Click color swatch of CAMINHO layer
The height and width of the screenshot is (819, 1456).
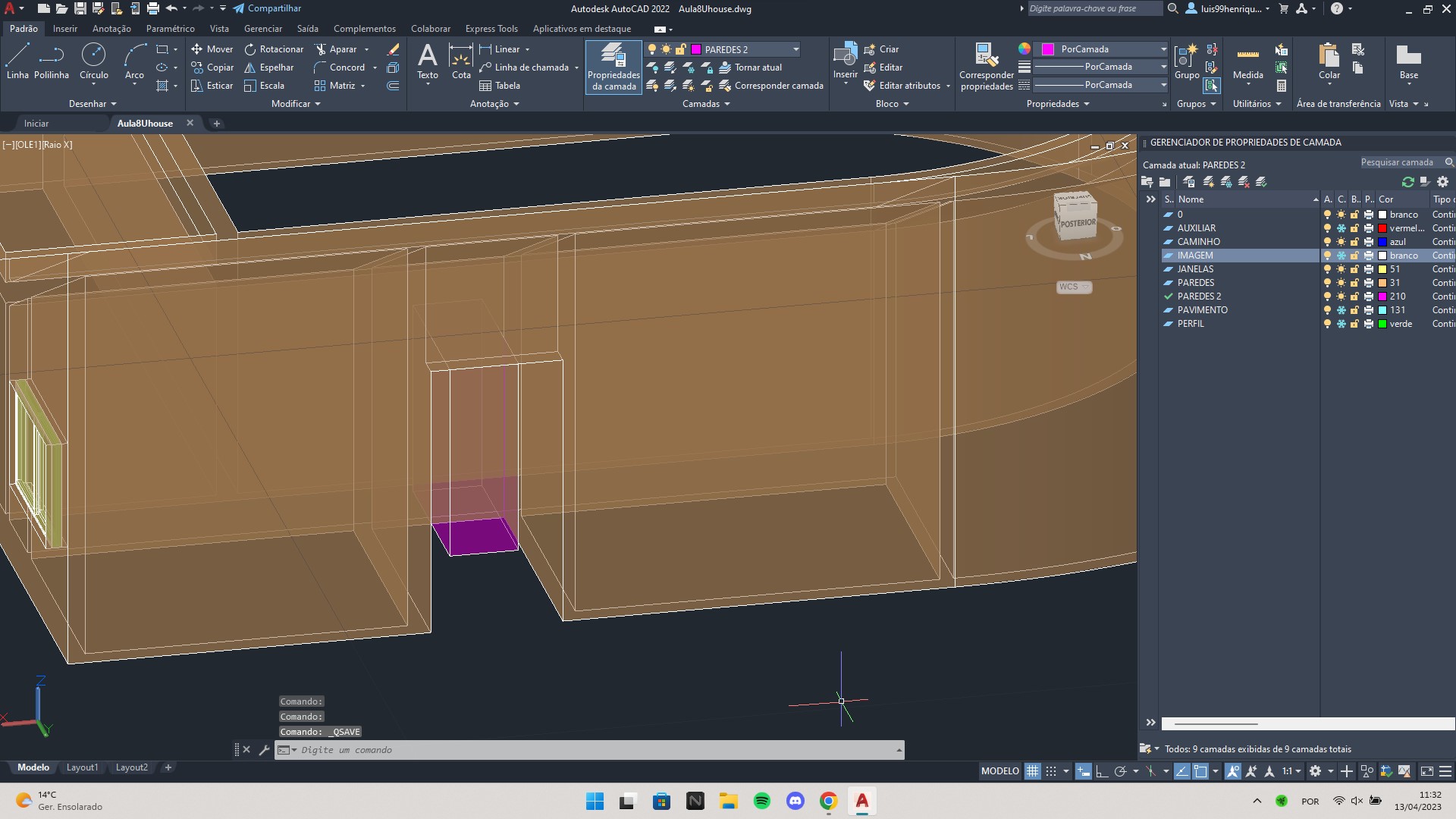pos(1382,242)
